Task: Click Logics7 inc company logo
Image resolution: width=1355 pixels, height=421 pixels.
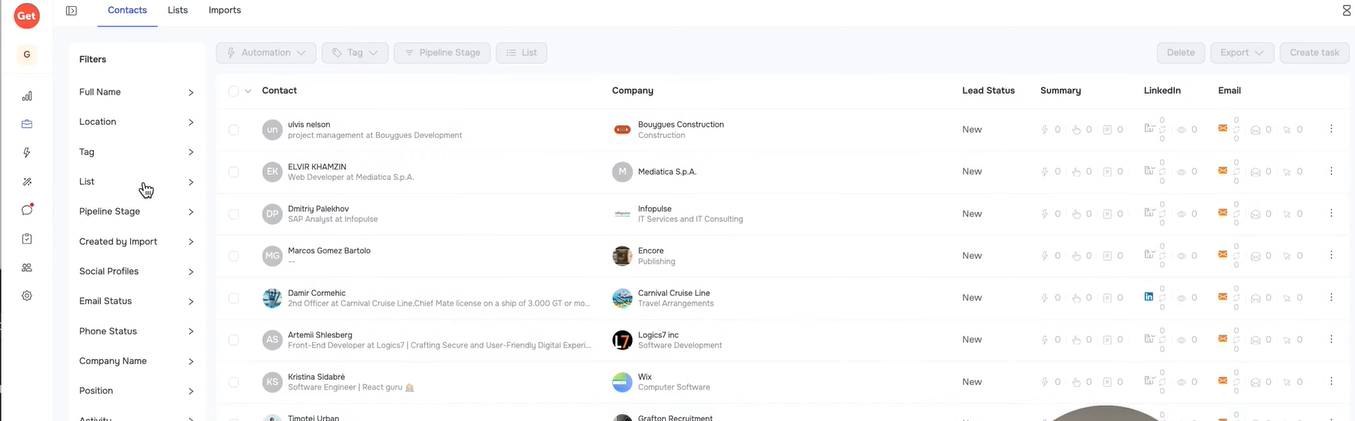Action: pyautogui.click(x=622, y=340)
